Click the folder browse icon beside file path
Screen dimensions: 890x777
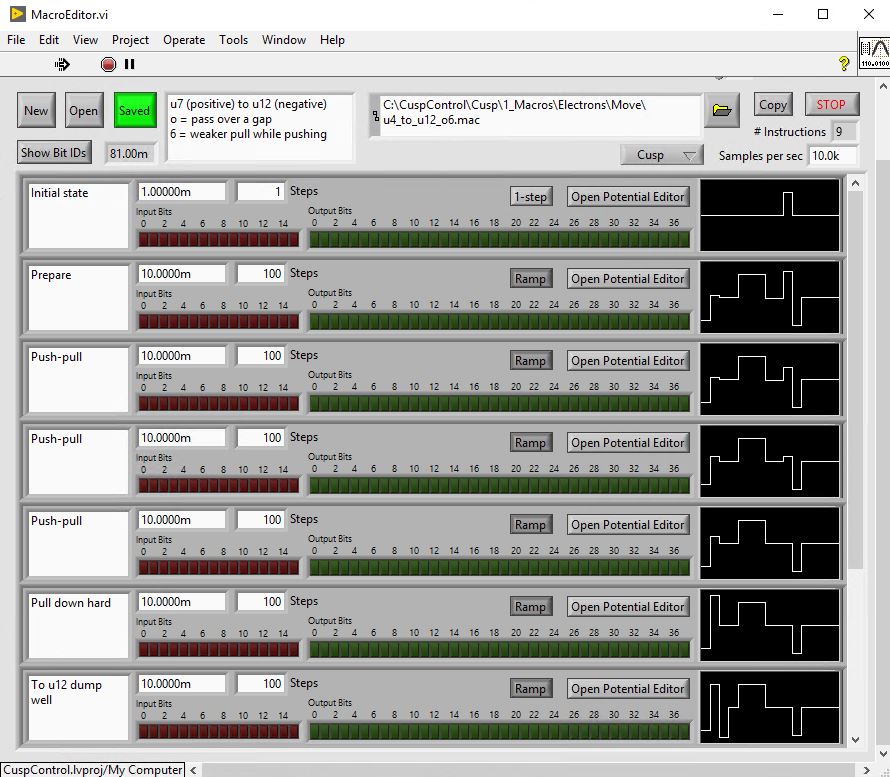pos(721,110)
